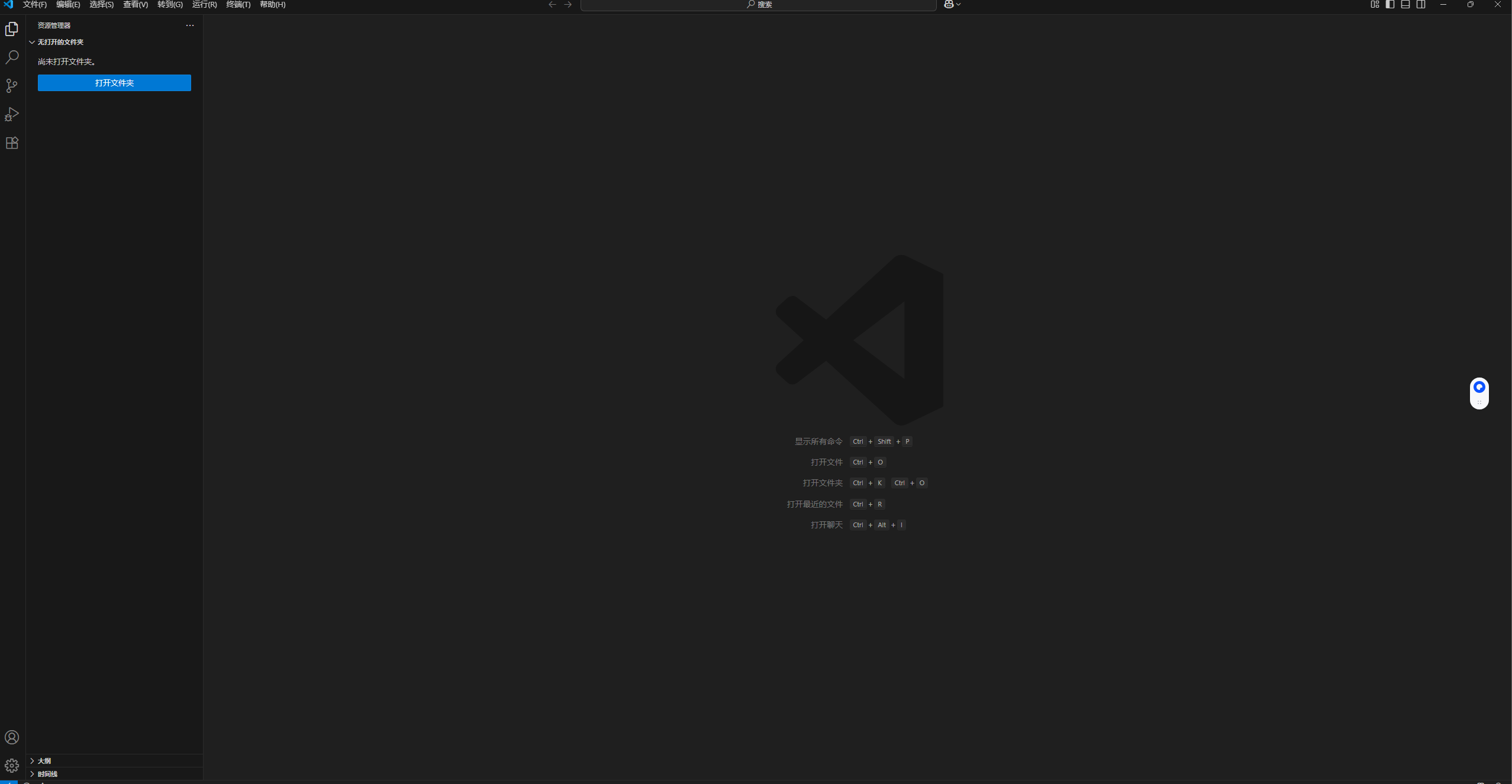Click the 搜索 command center box
The image size is (1512, 784).
[x=759, y=5]
